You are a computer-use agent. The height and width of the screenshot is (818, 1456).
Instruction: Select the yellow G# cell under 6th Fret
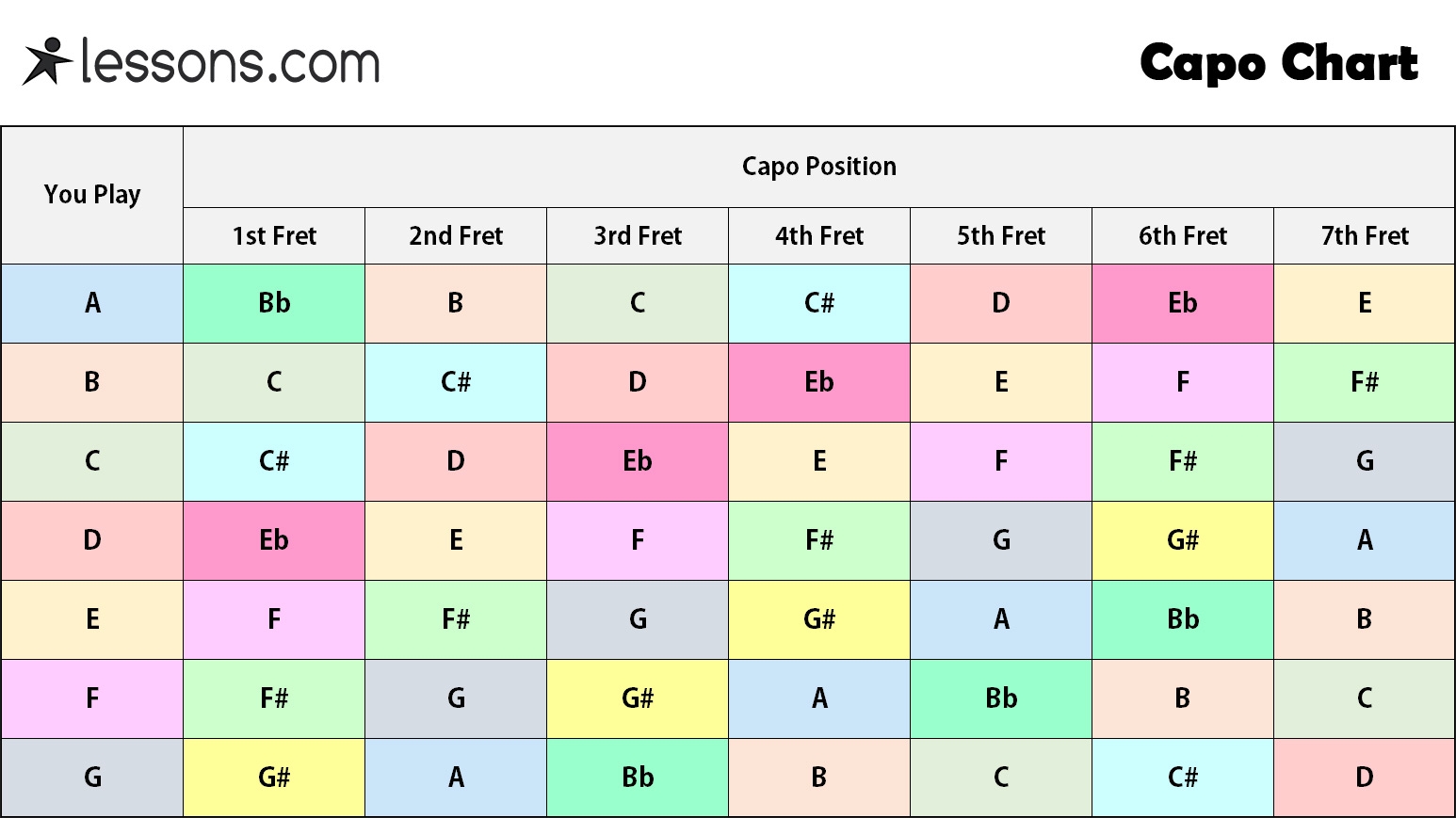(x=1183, y=540)
